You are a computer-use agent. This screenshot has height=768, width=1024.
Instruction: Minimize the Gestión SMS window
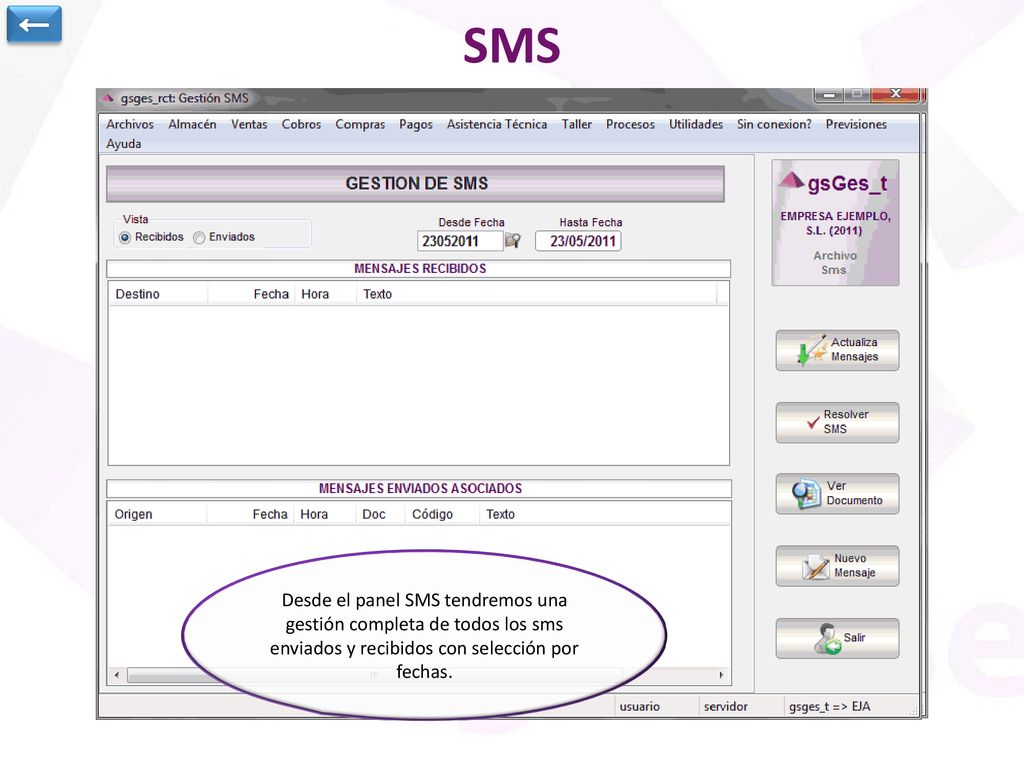[829, 95]
